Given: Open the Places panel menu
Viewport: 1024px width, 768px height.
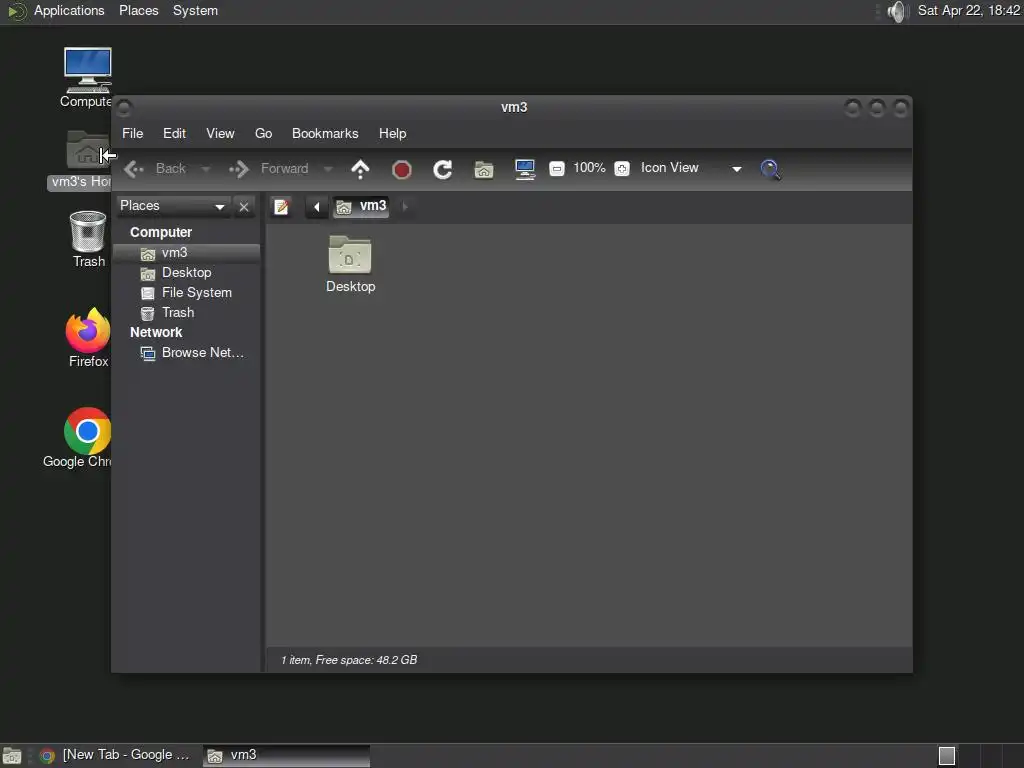Looking at the screenshot, I should click(138, 11).
